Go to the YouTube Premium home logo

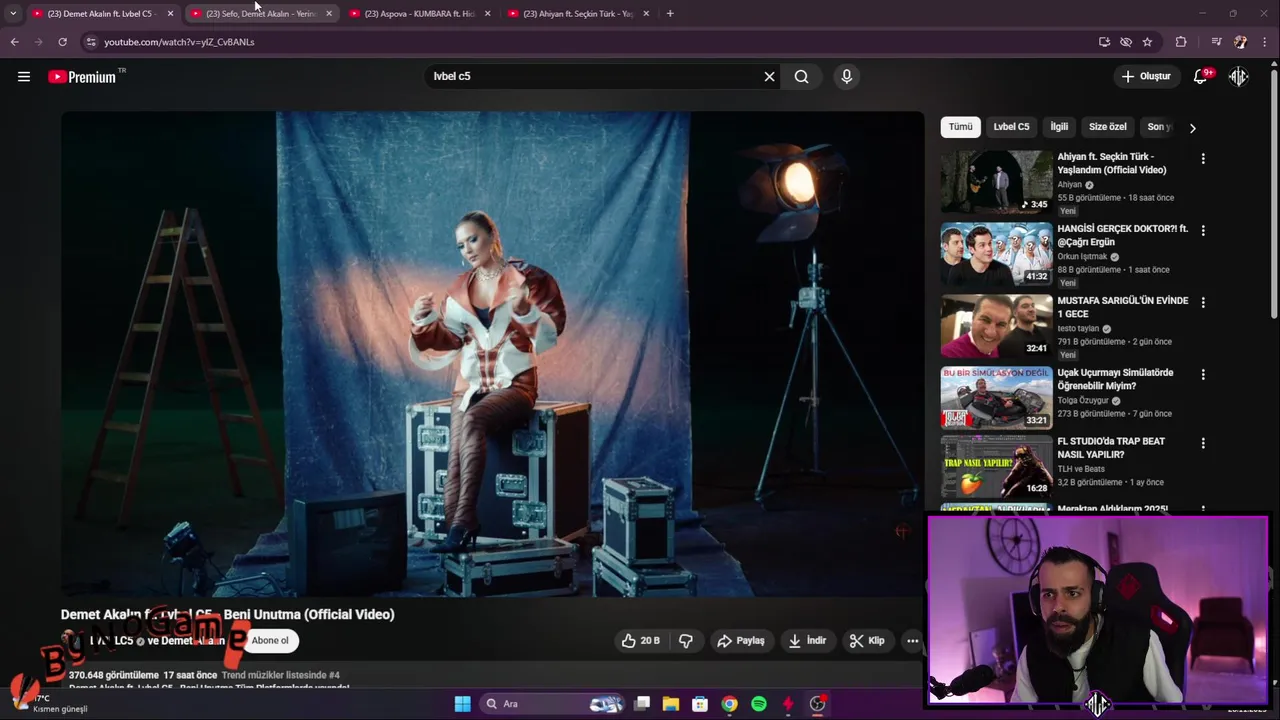[82, 77]
